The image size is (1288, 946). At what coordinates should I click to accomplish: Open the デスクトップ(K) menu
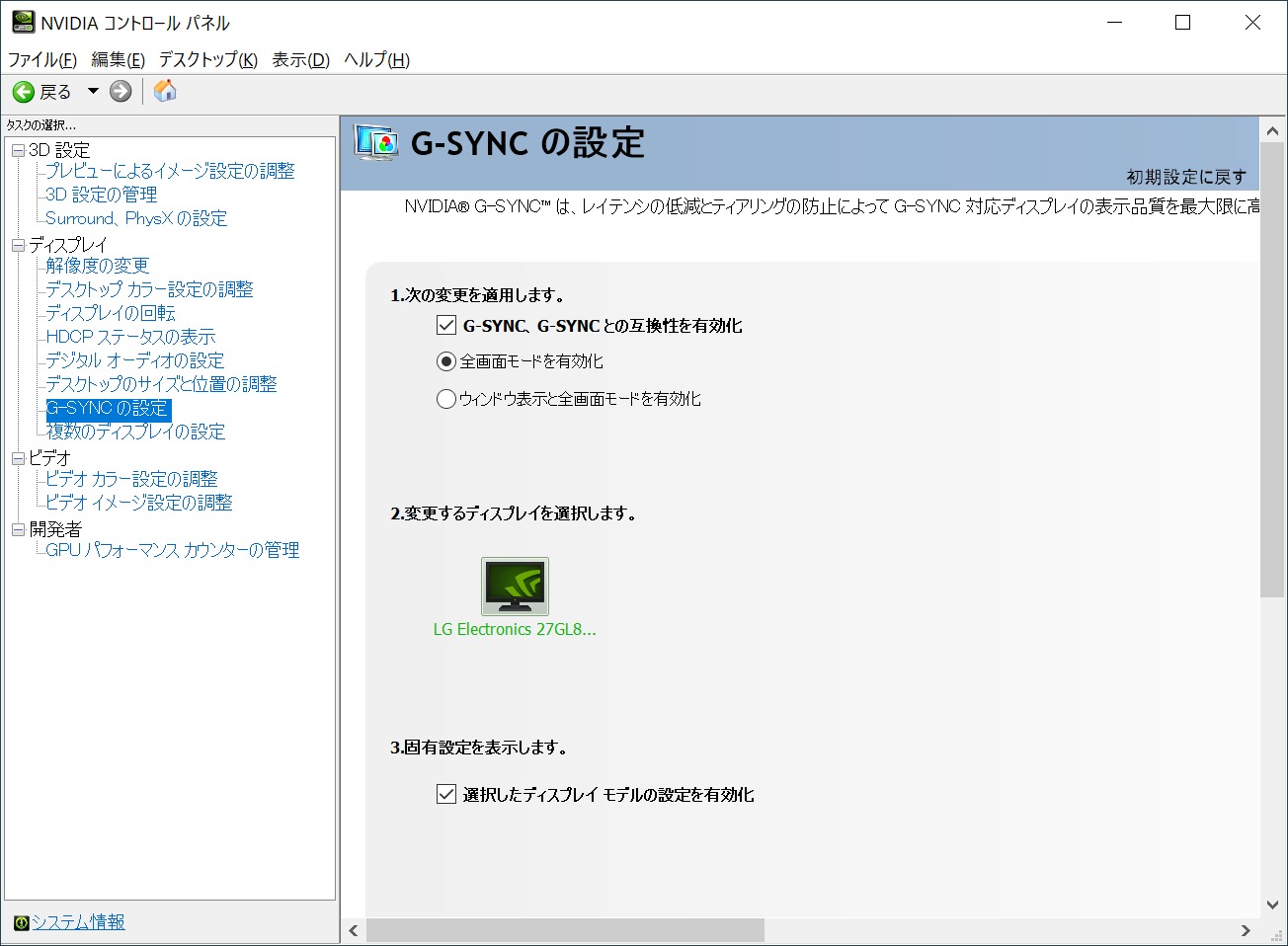(208, 60)
